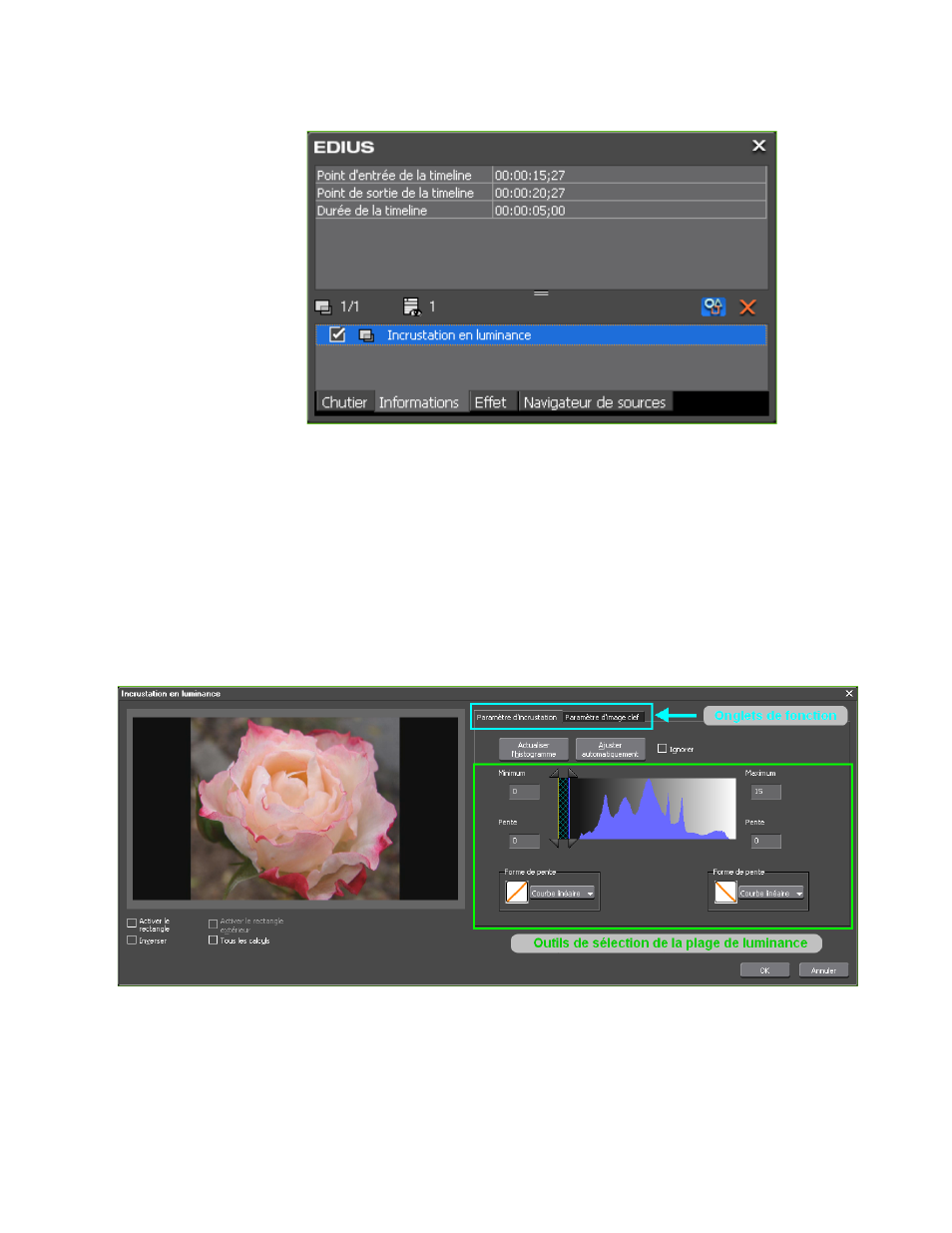Tick the Inverser checkbox
The image size is (952, 1233).
(132, 940)
